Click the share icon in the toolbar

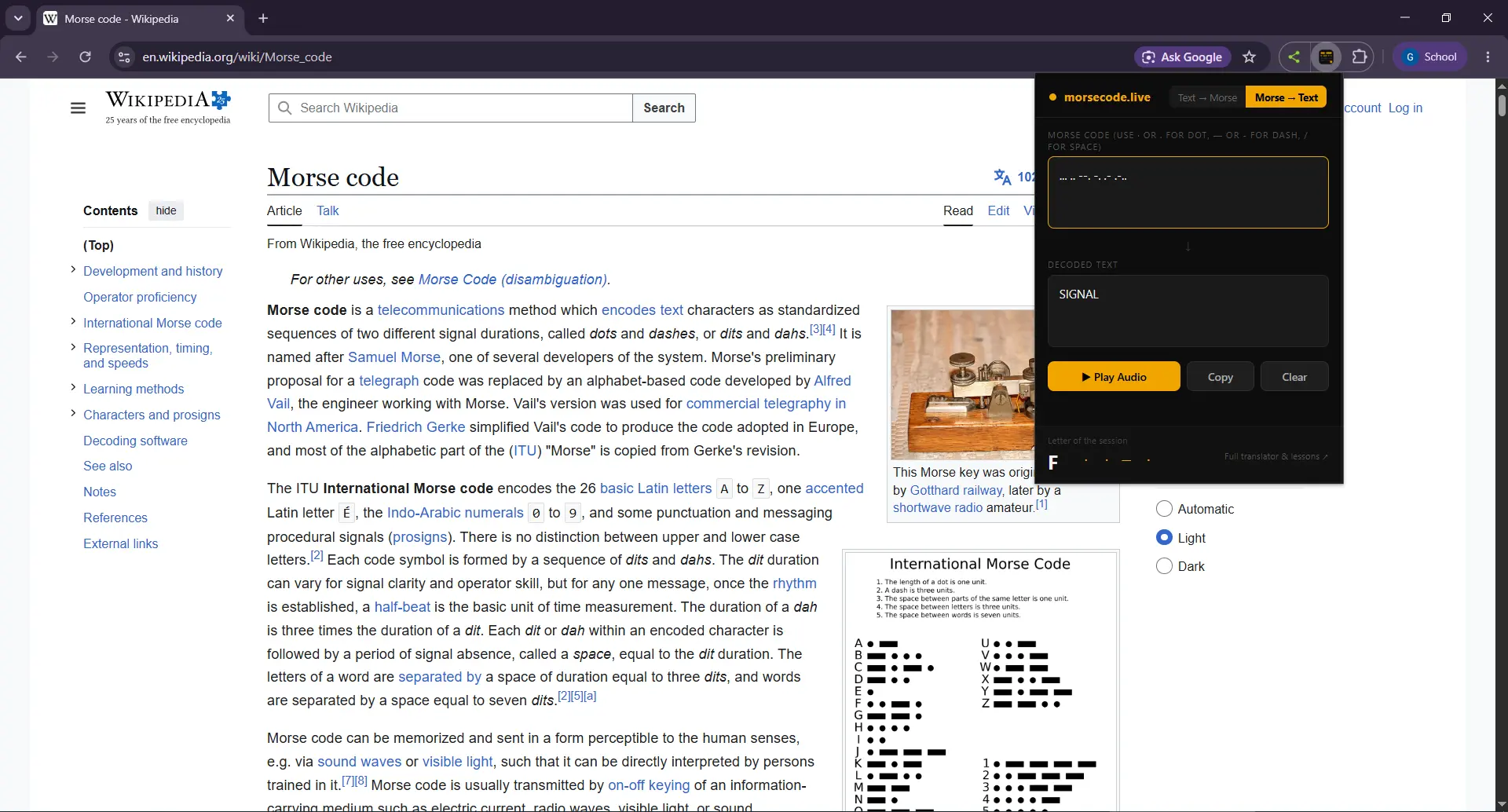(1294, 57)
